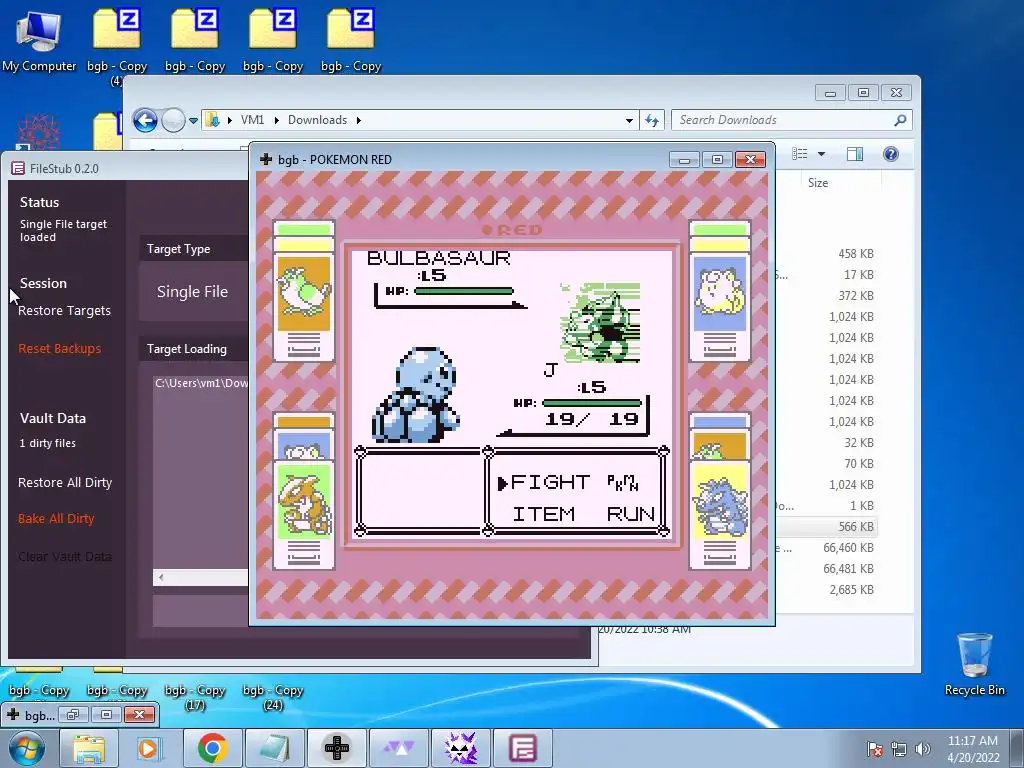Open Google Chrome from taskbar
Viewport: 1024px width, 768px height.
[x=212, y=748]
